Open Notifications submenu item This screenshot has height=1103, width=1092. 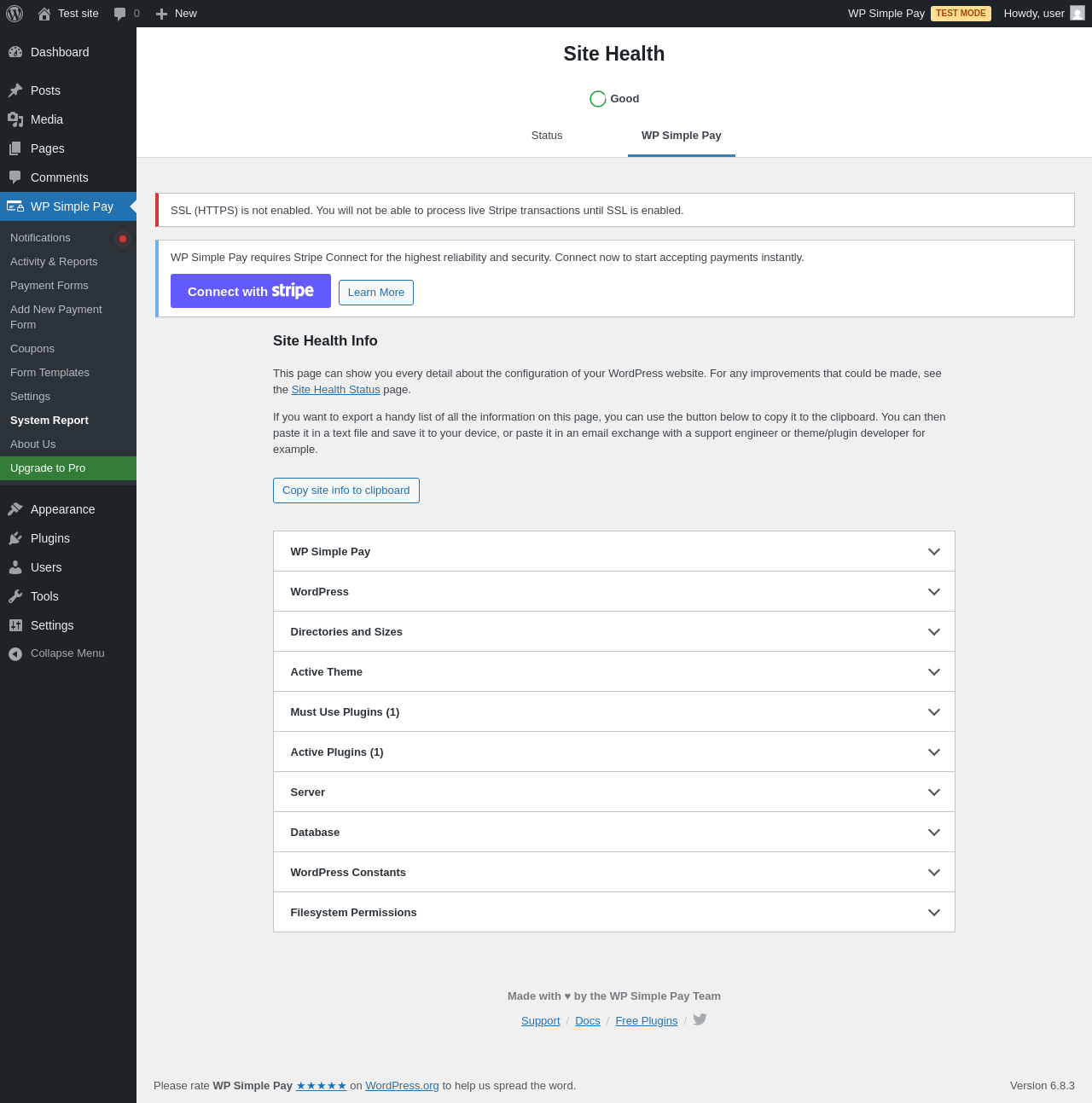click(x=68, y=238)
